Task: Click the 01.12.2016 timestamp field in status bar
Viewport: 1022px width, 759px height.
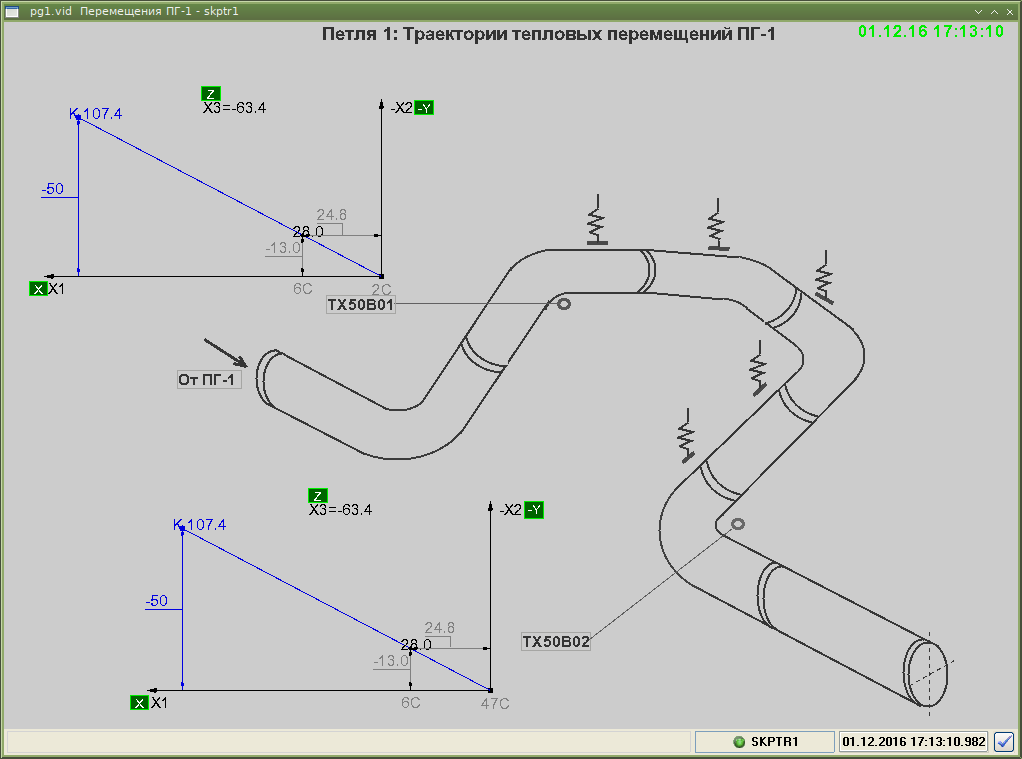Action: (914, 742)
